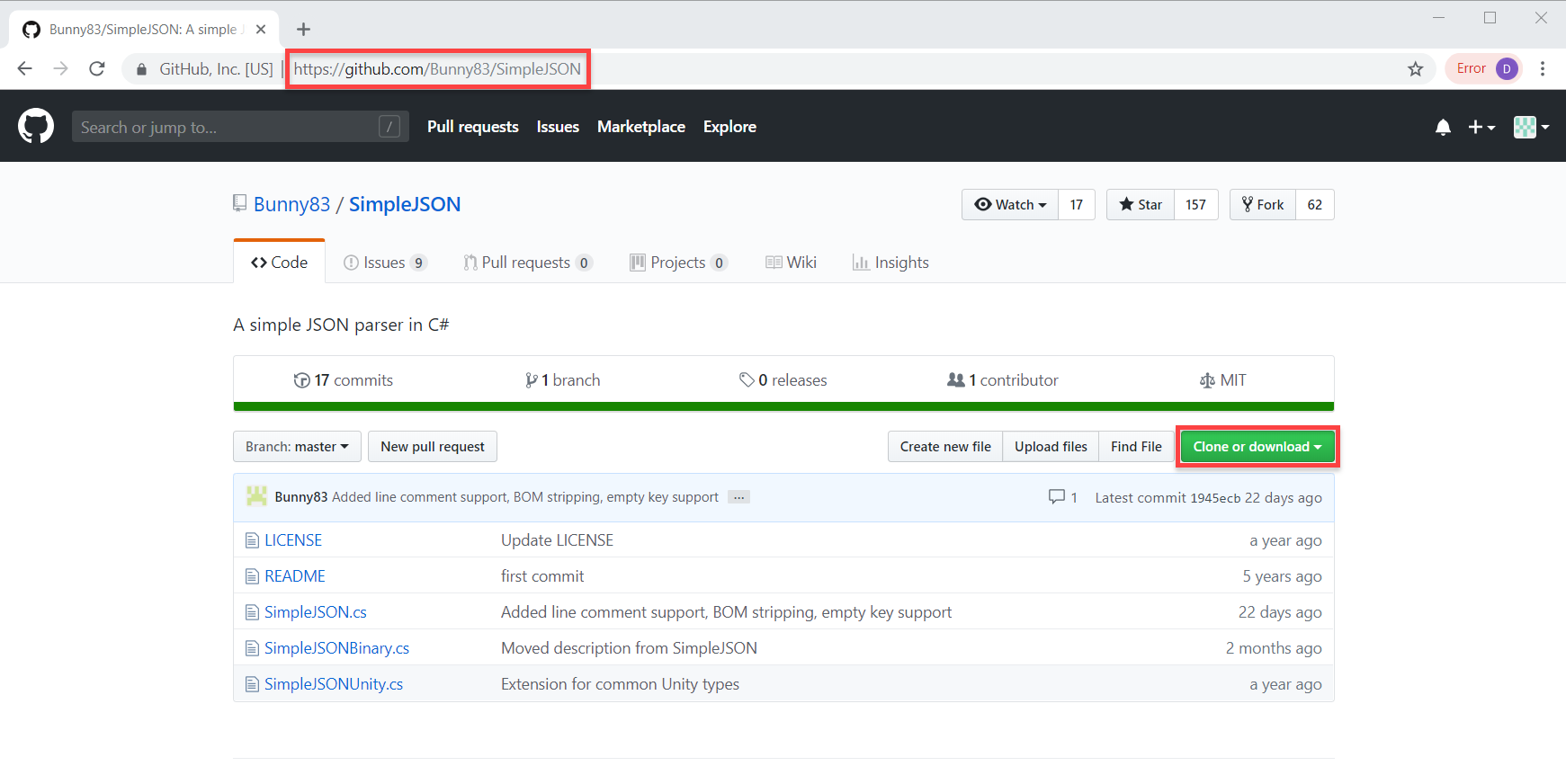This screenshot has height=784, width=1566.
Task: Star the repository
Action: point(1141,205)
